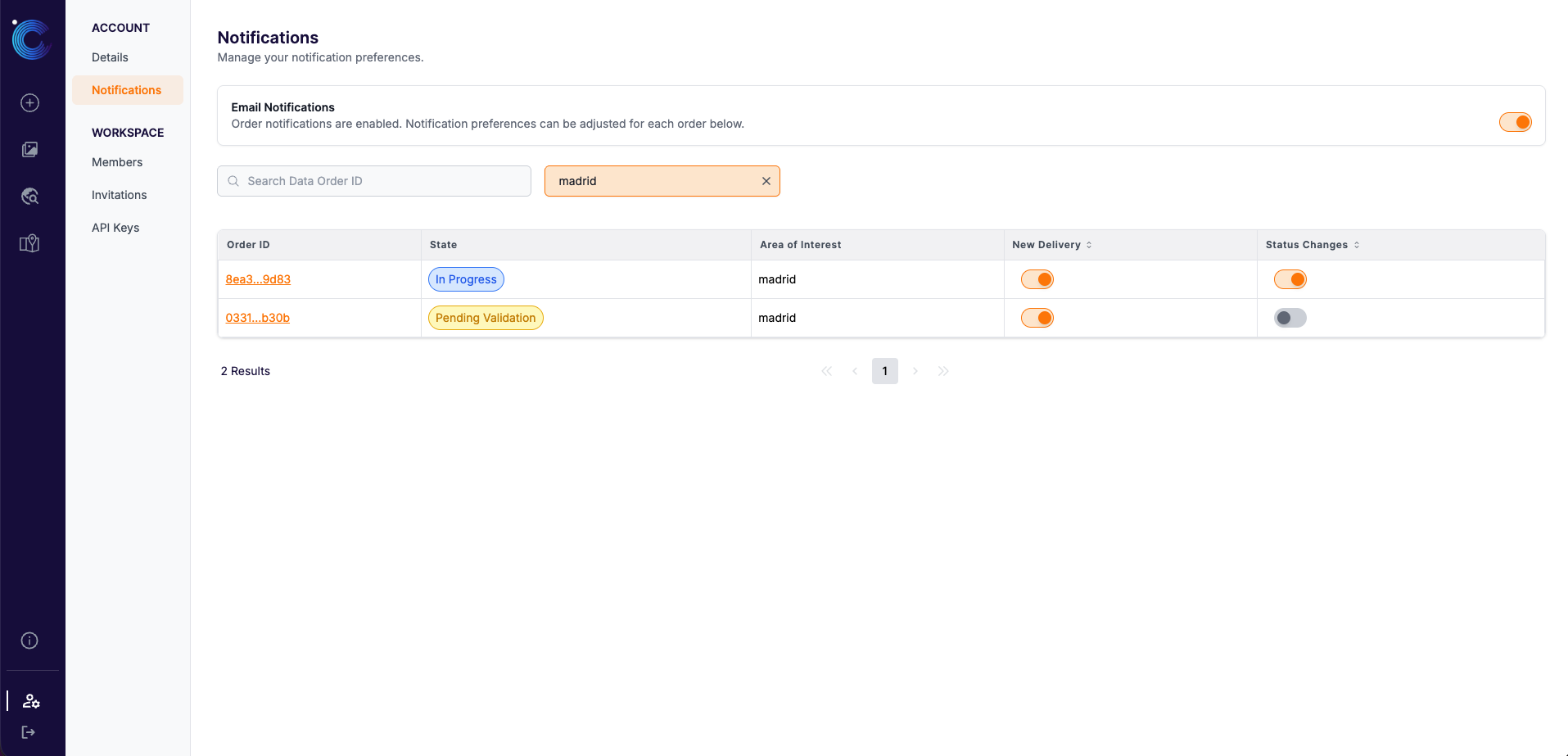Open the image gallery sidebar icon
The height and width of the screenshot is (756, 1568).
pyautogui.click(x=29, y=149)
